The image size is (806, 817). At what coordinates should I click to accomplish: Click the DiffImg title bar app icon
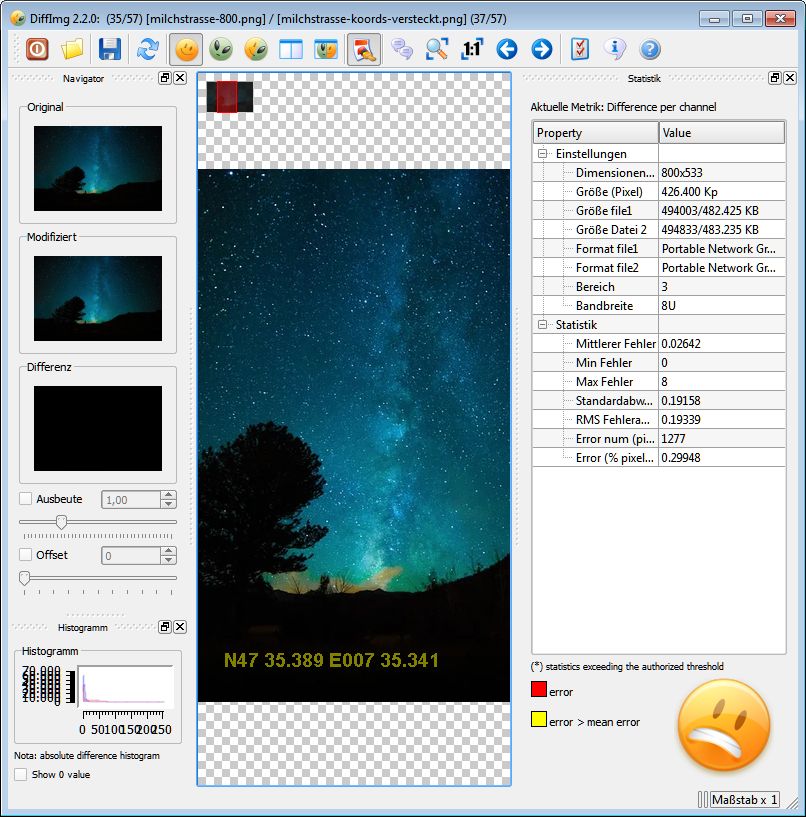[18, 19]
